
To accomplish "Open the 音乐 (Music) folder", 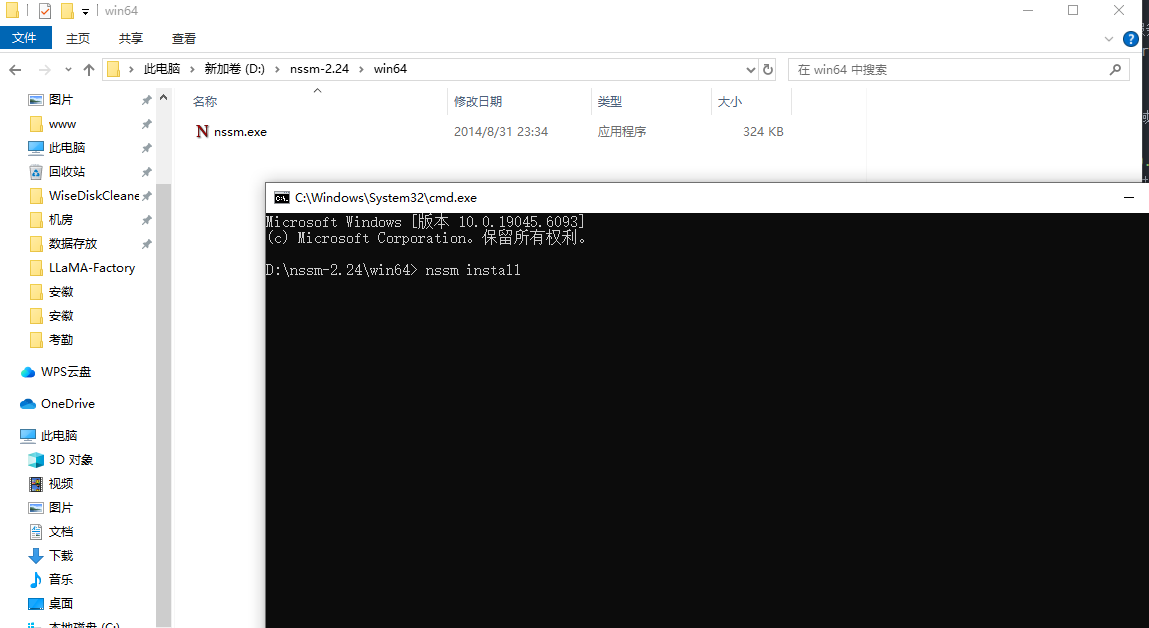I will coord(60,579).
